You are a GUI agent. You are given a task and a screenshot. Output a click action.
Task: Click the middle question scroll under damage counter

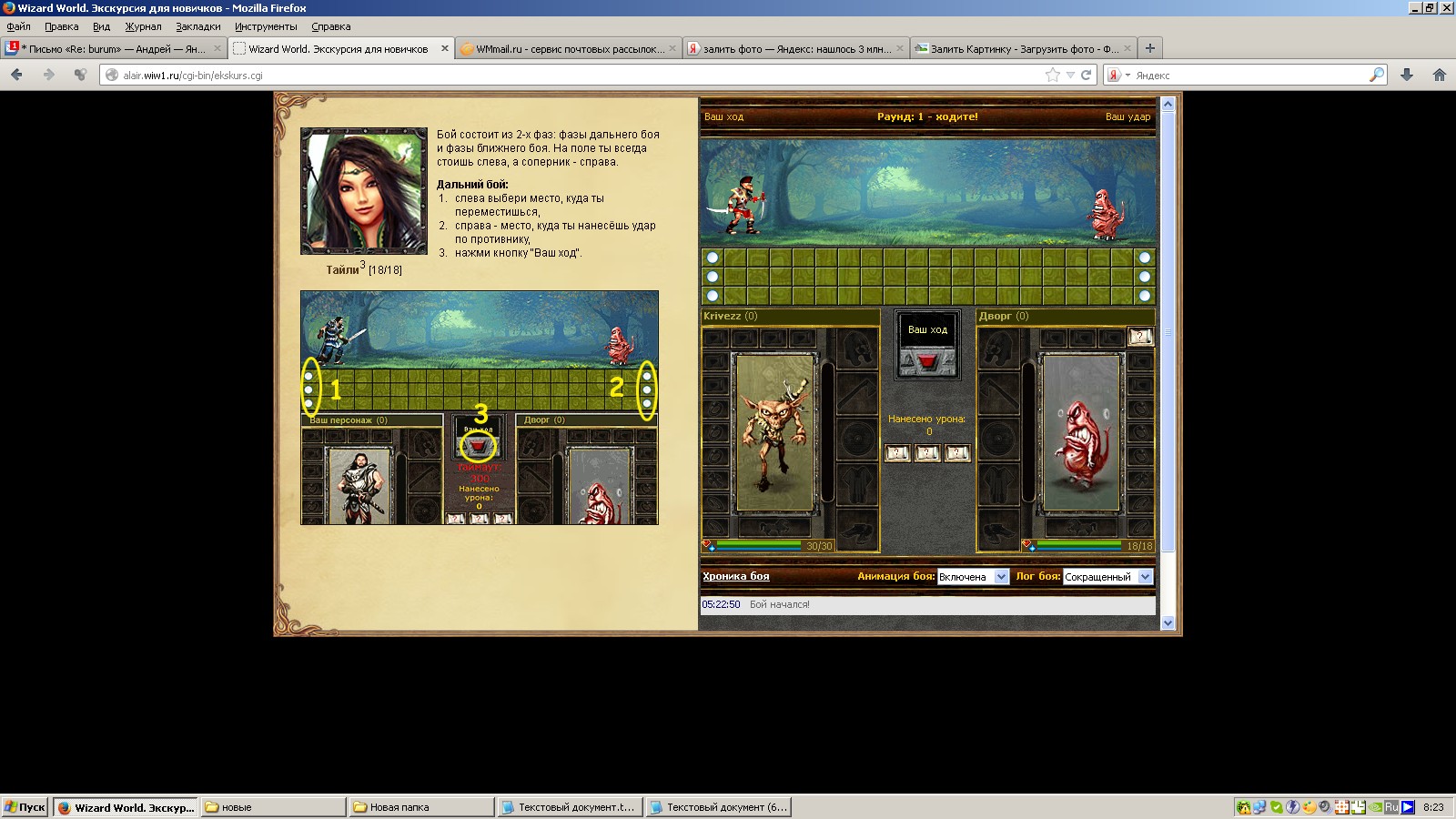click(x=927, y=452)
